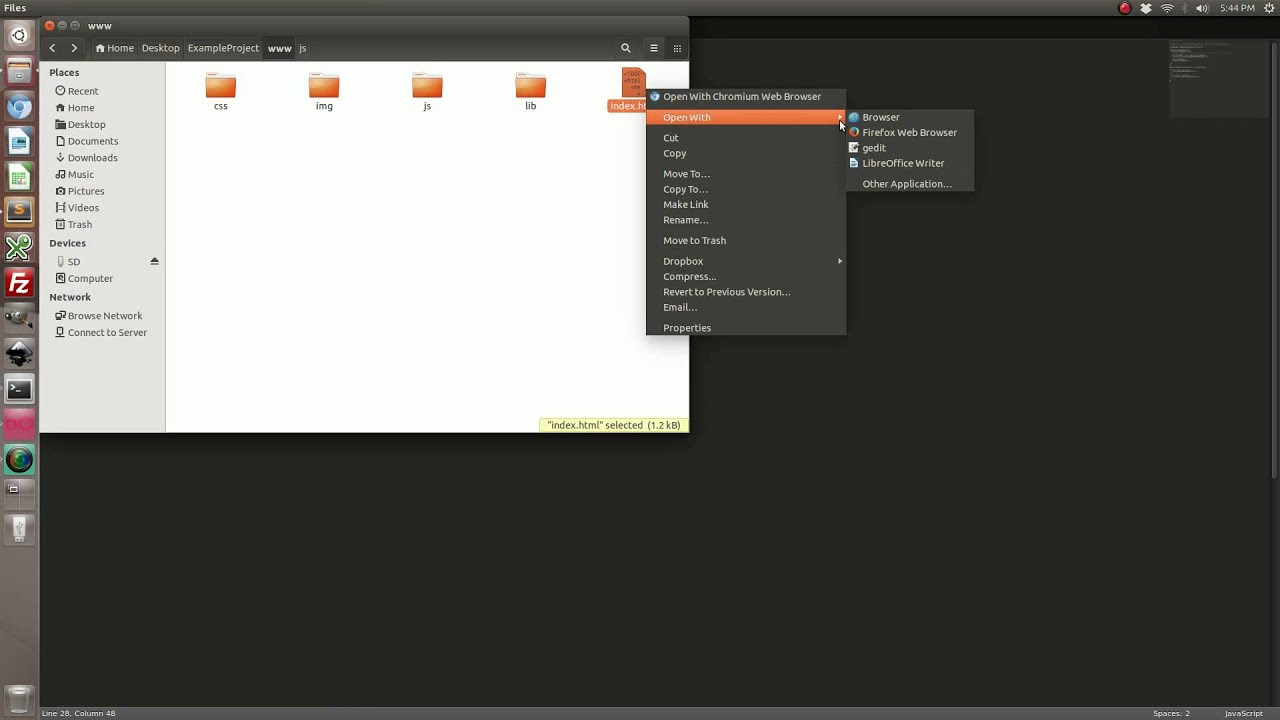This screenshot has height=720, width=1280.
Task: Open GIMP from the launcher
Action: 19,320
